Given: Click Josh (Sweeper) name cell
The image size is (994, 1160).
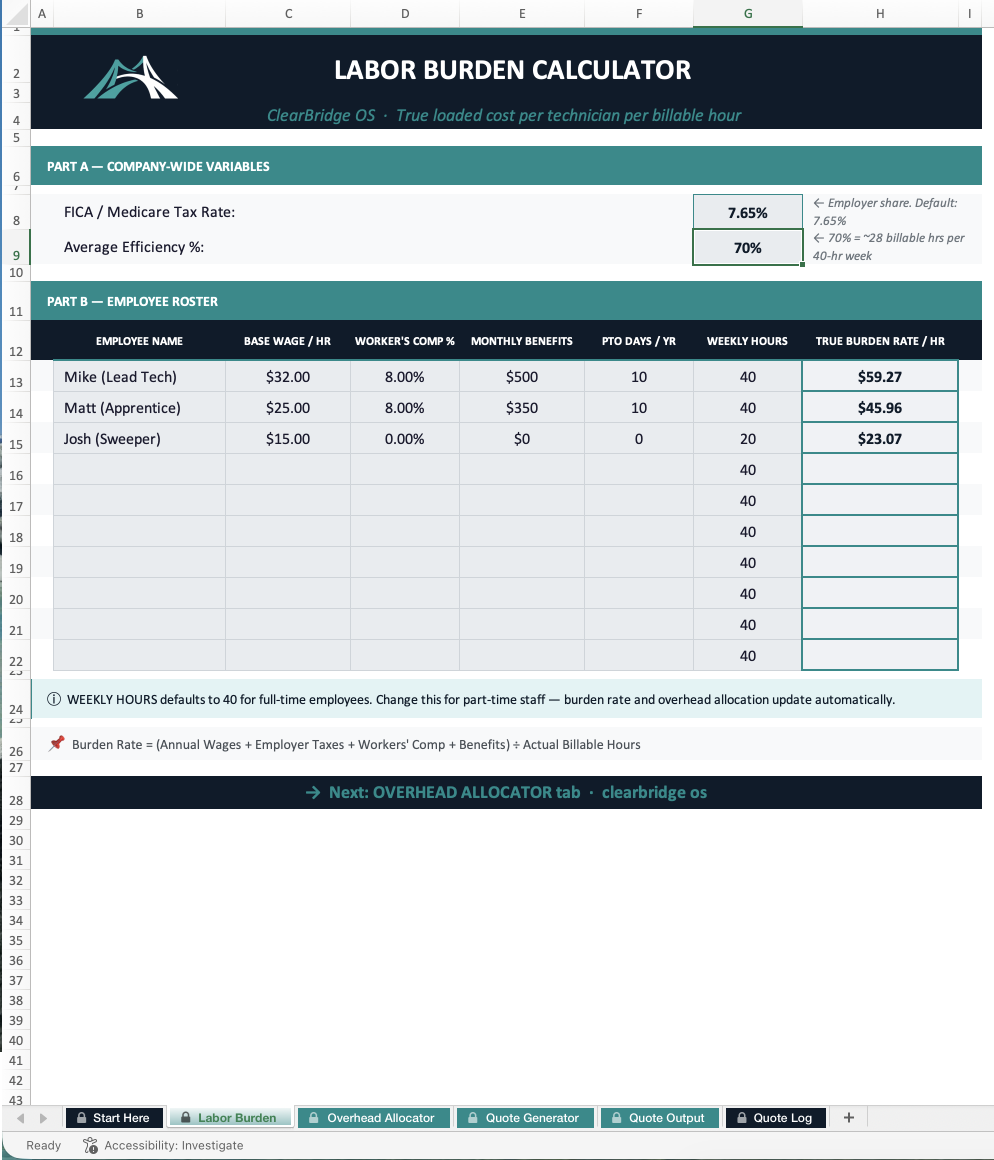Looking at the screenshot, I should pos(140,439).
